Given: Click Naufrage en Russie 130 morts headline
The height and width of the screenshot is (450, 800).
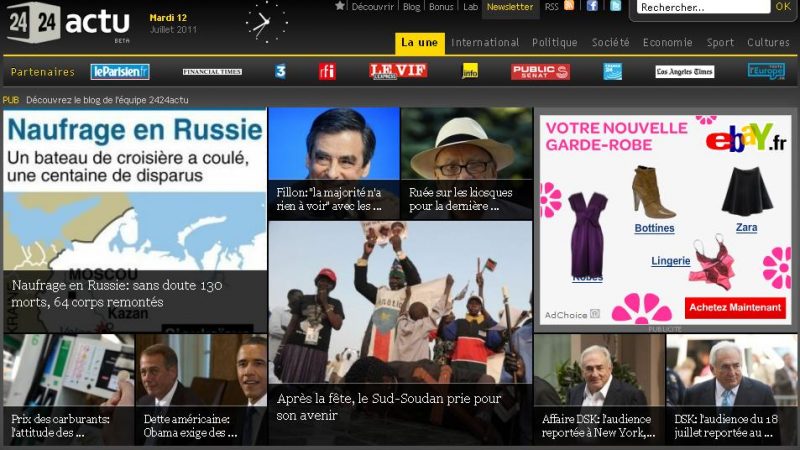Looking at the screenshot, I should tap(117, 293).
